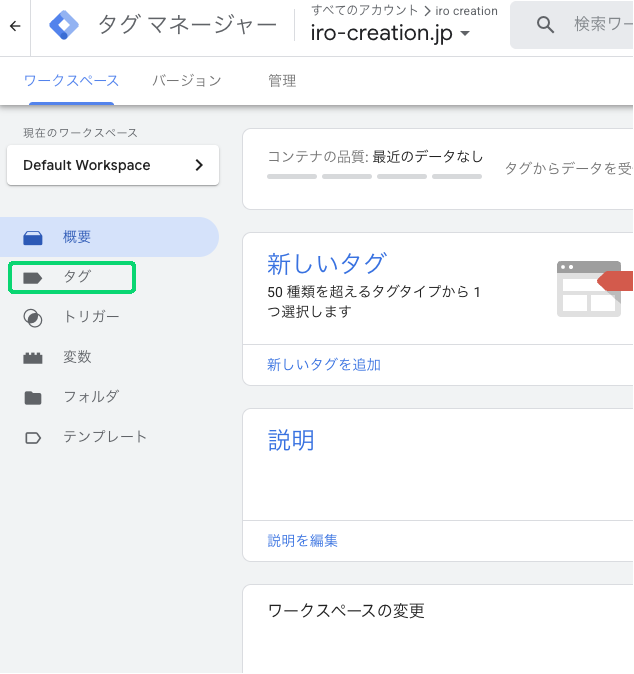Click the 変数 variables brick icon
634x674 pixels.
point(33,358)
